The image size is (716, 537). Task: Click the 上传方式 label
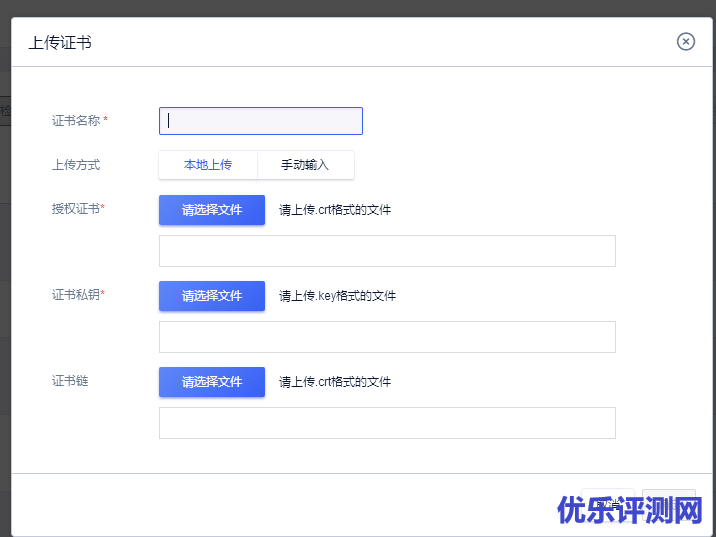click(76, 165)
